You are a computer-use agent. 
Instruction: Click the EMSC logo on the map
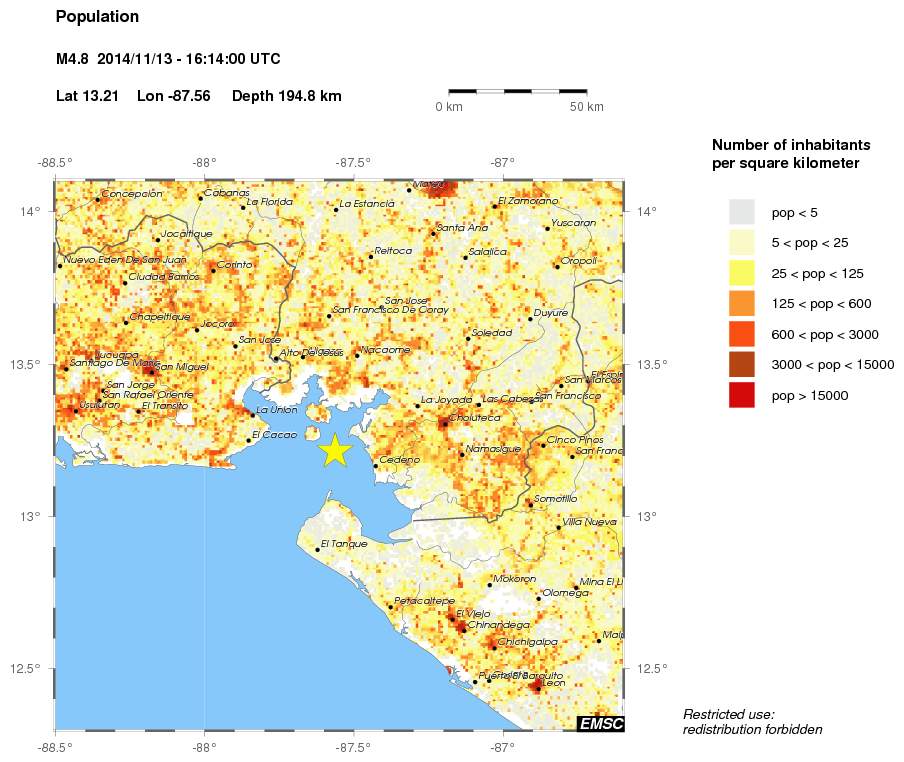click(603, 723)
